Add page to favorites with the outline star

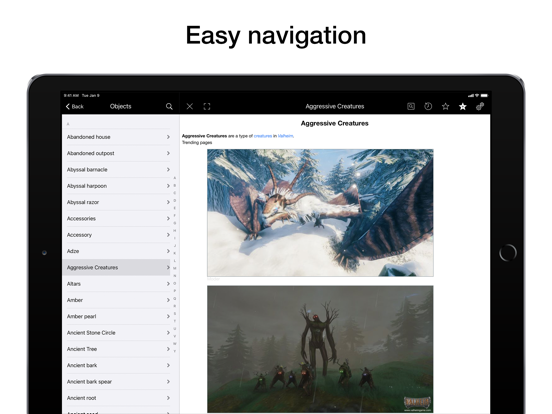click(x=445, y=106)
